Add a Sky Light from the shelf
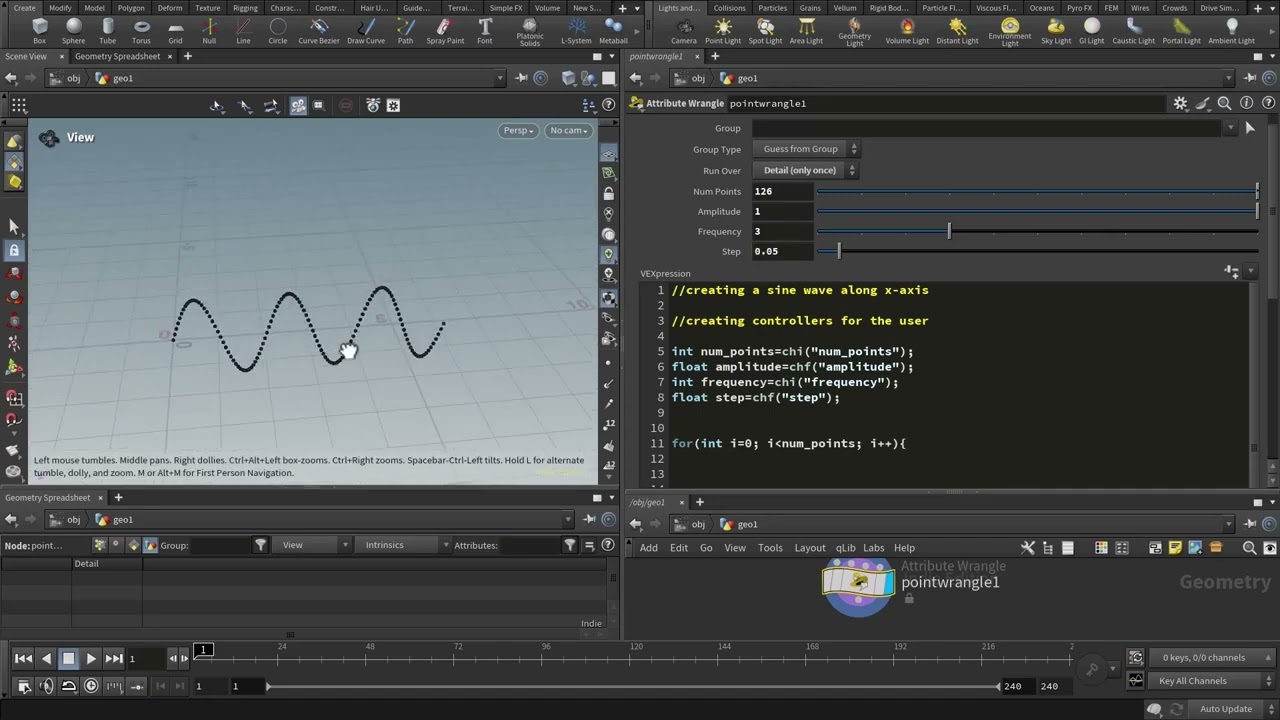 (x=1056, y=31)
